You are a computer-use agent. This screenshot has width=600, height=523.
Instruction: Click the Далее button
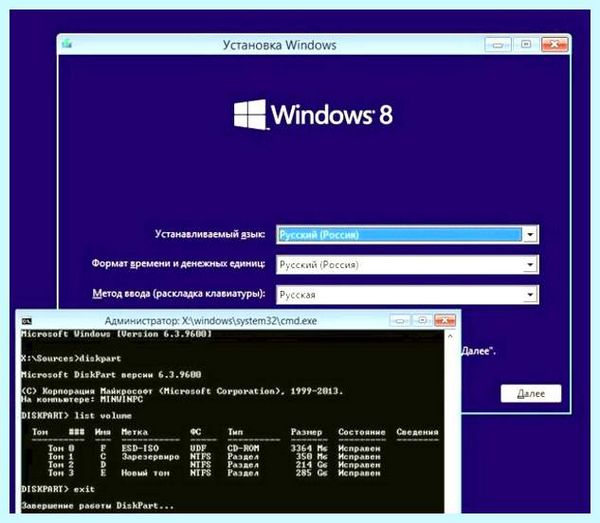point(531,393)
